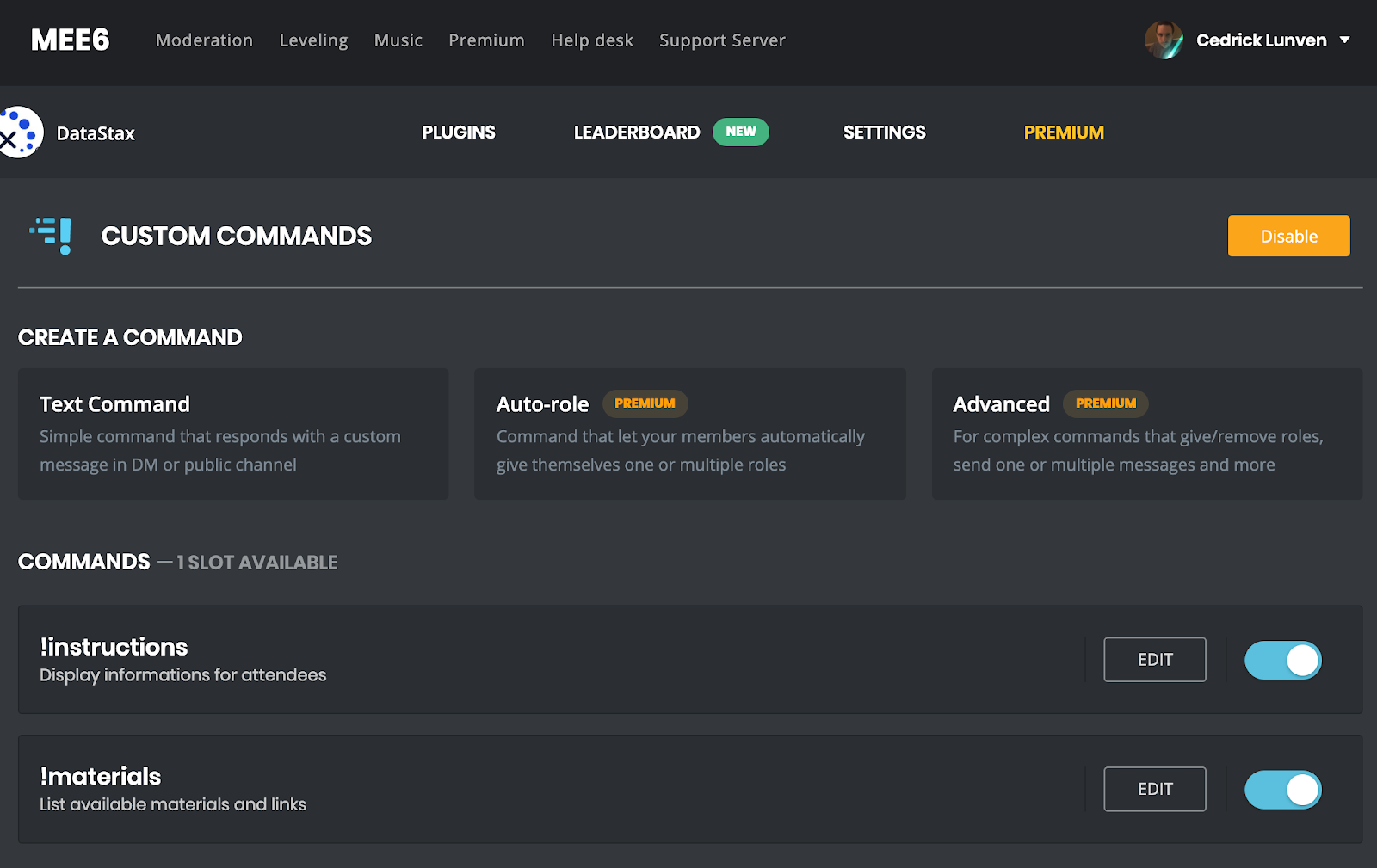The width and height of the screenshot is (1377, 868).
Task: Click the DataStax server name
Action: [96, 133]
